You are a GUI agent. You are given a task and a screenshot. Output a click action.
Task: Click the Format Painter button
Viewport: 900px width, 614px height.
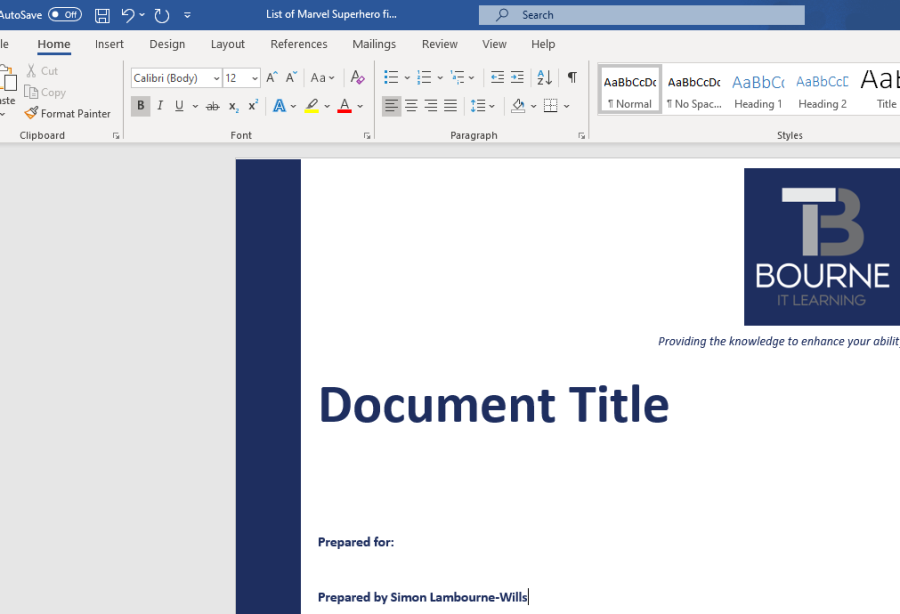[x=68, y=114]
